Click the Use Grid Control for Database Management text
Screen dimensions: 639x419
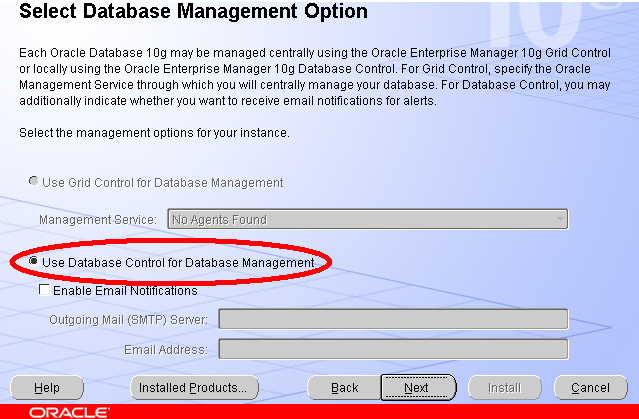[x=163, y=183]
